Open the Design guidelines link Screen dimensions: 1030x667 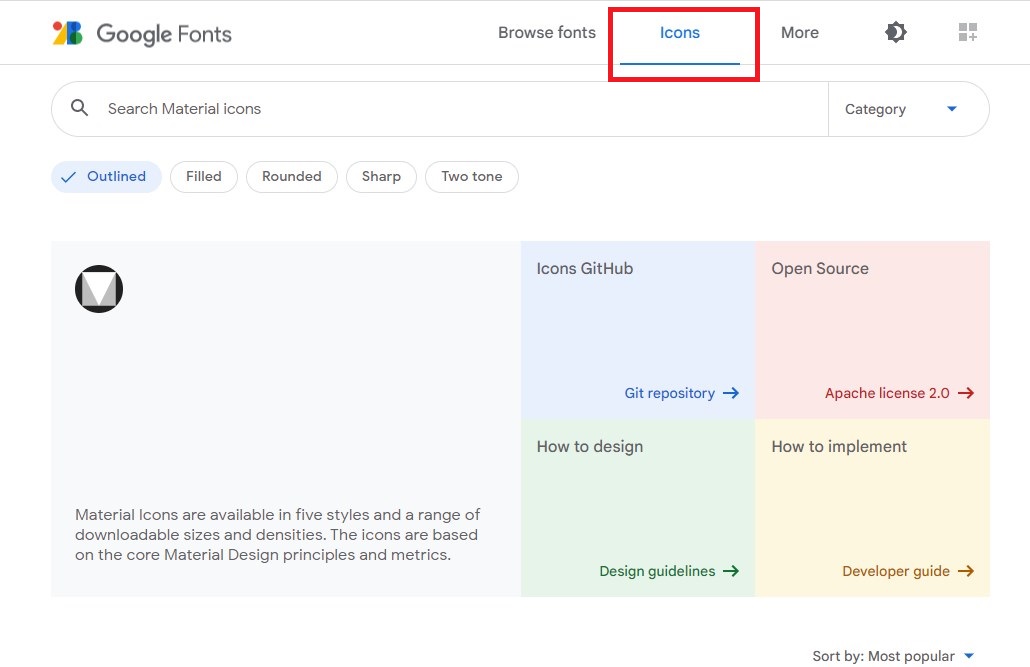659,571
